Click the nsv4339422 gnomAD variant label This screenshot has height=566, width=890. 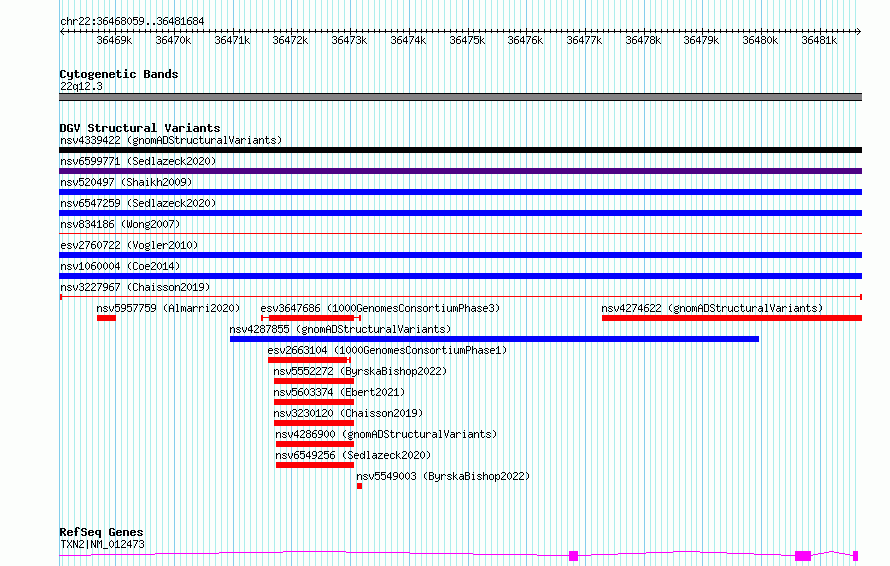[x=171, y=140]
